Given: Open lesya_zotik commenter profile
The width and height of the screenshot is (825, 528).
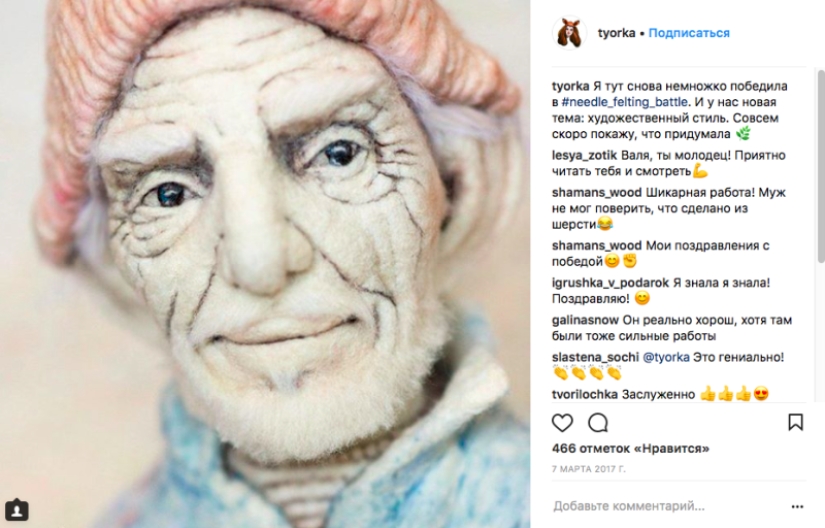Looking at the screenshot, I should pos(584,156).
